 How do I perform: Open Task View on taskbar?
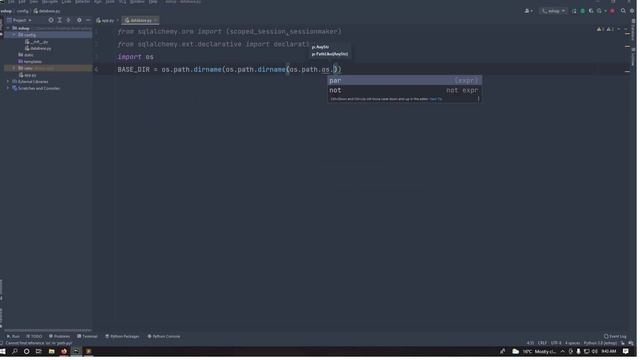pyautogui.click(x=38, y=352)
